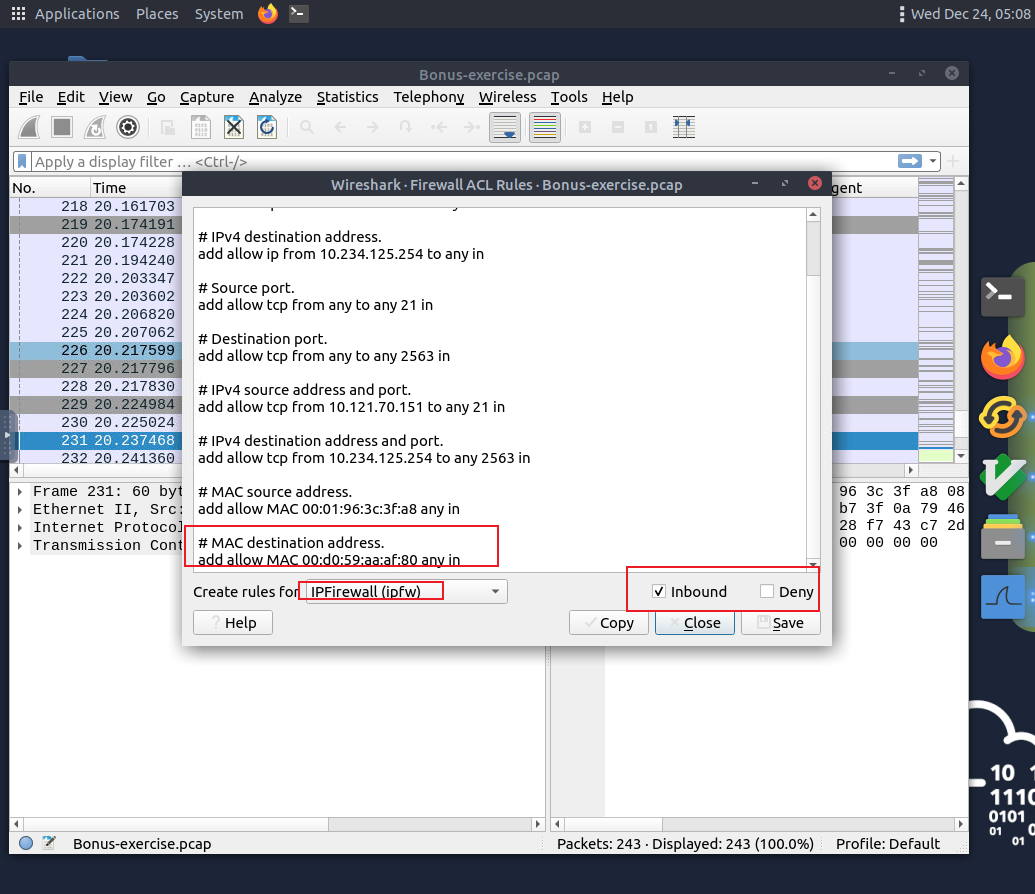
Task: Toggle packet colorization toolbar icon
Action: pos(545,127)
